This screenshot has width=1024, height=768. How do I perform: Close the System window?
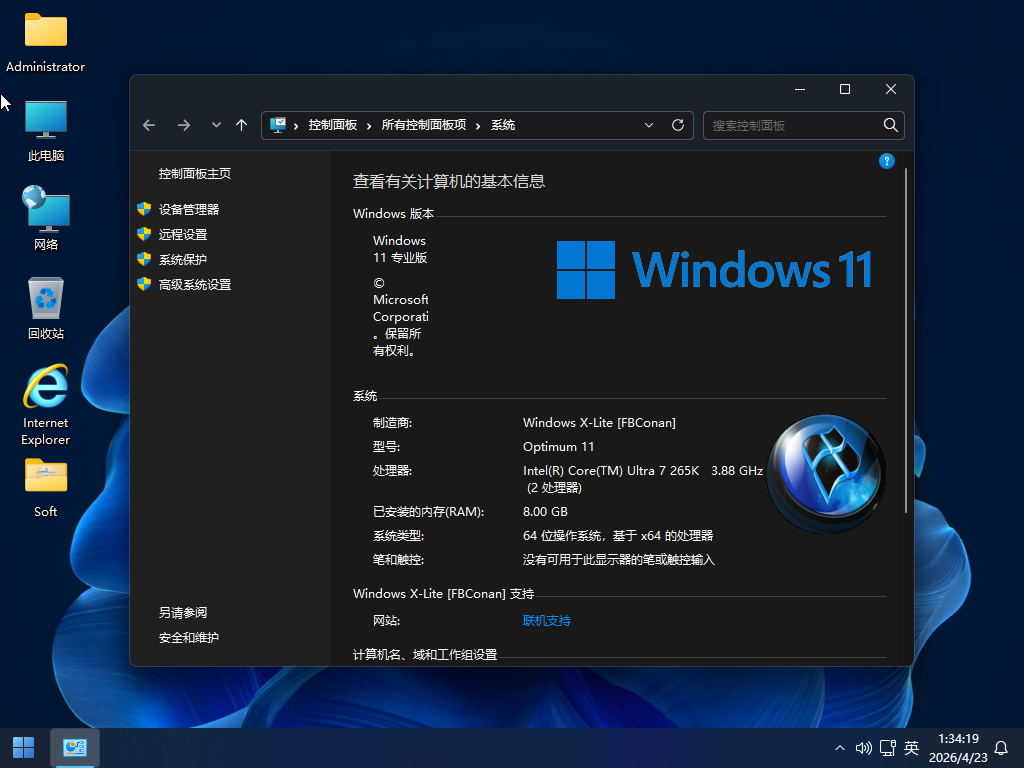890,89
